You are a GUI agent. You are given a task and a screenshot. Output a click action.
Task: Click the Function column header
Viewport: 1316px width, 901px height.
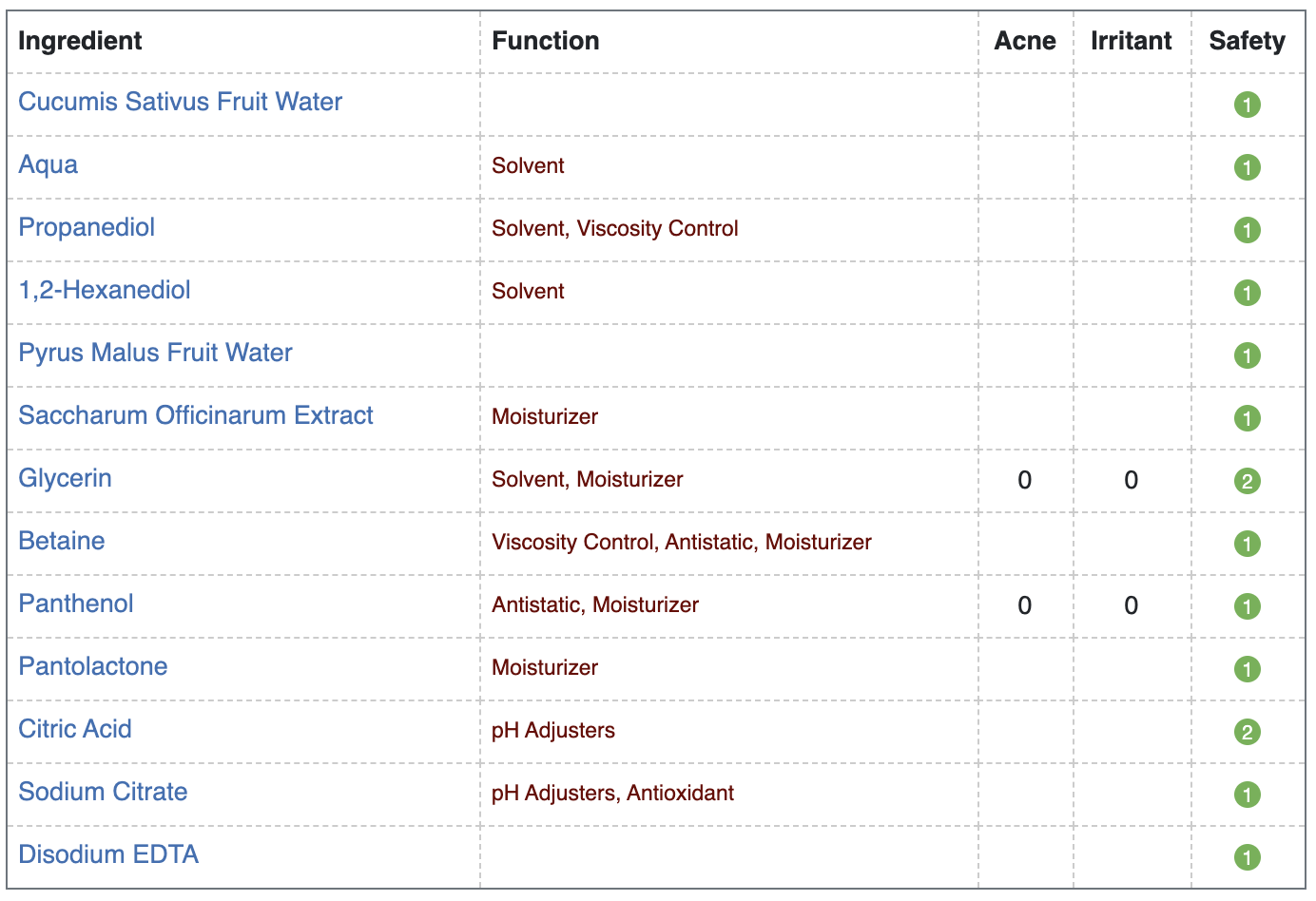point(546,41)
